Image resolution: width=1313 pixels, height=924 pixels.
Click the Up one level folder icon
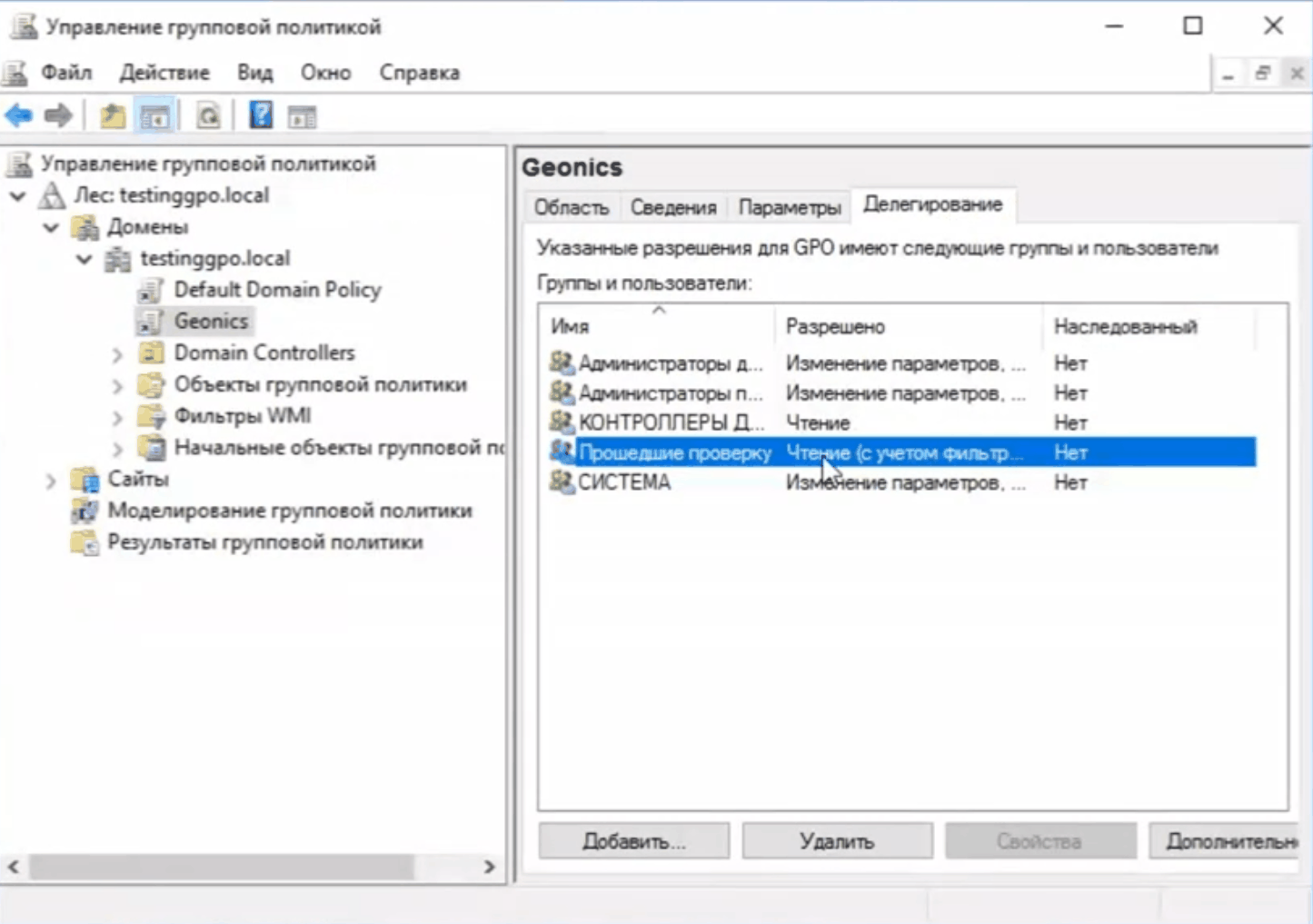(x=113, y=116)
